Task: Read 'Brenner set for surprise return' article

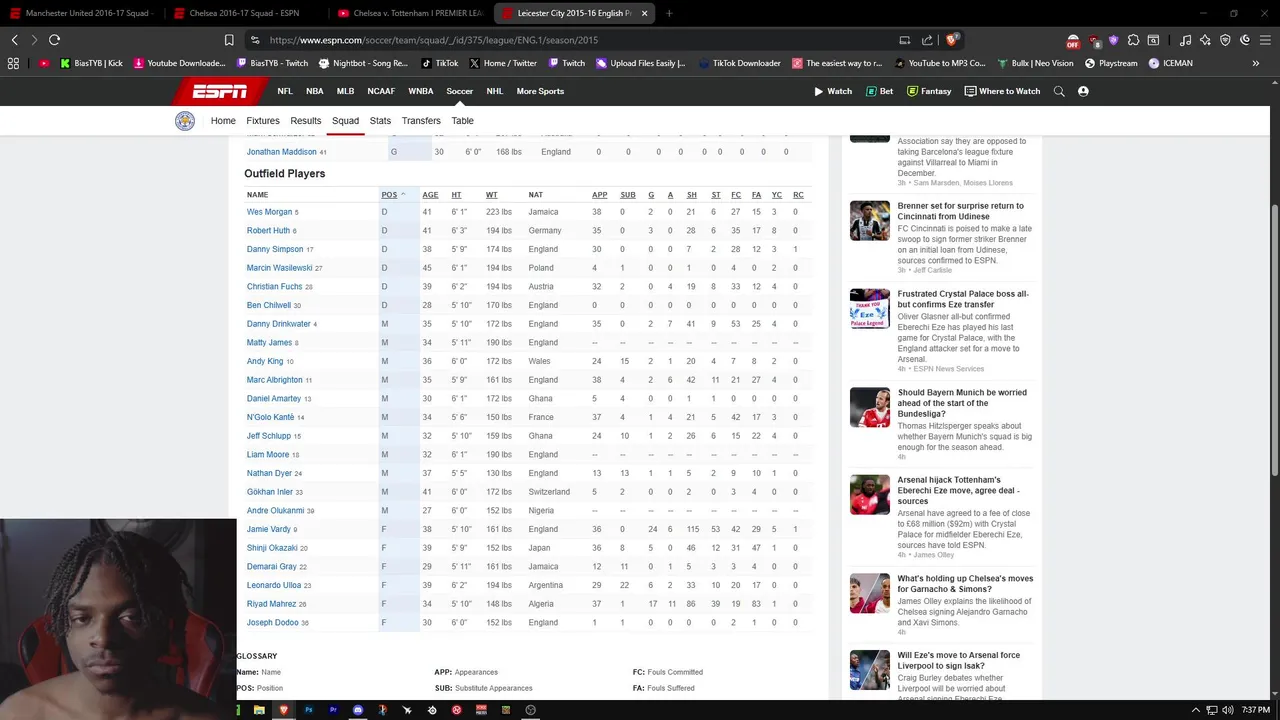Action: tap(961, 211)
